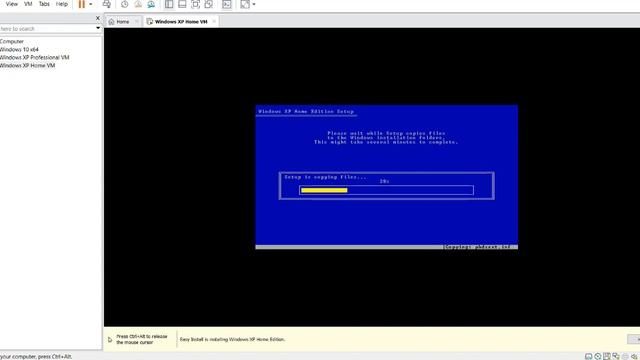Enter full screen mode icon
The width and height of the screenshot is (640, 360).
196,4
